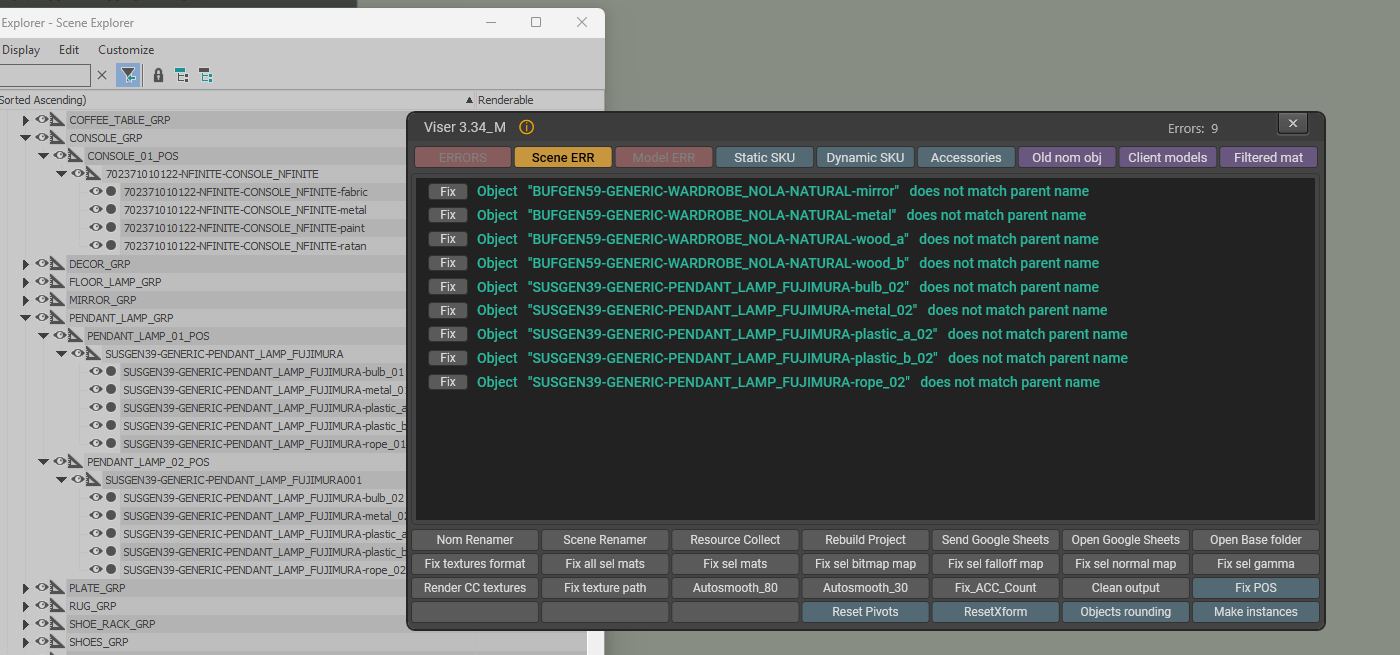This screenshot has width=1400, height=655.
Task: Toggle visibility eye of CONSOLE_GRP
Action: 42,138
